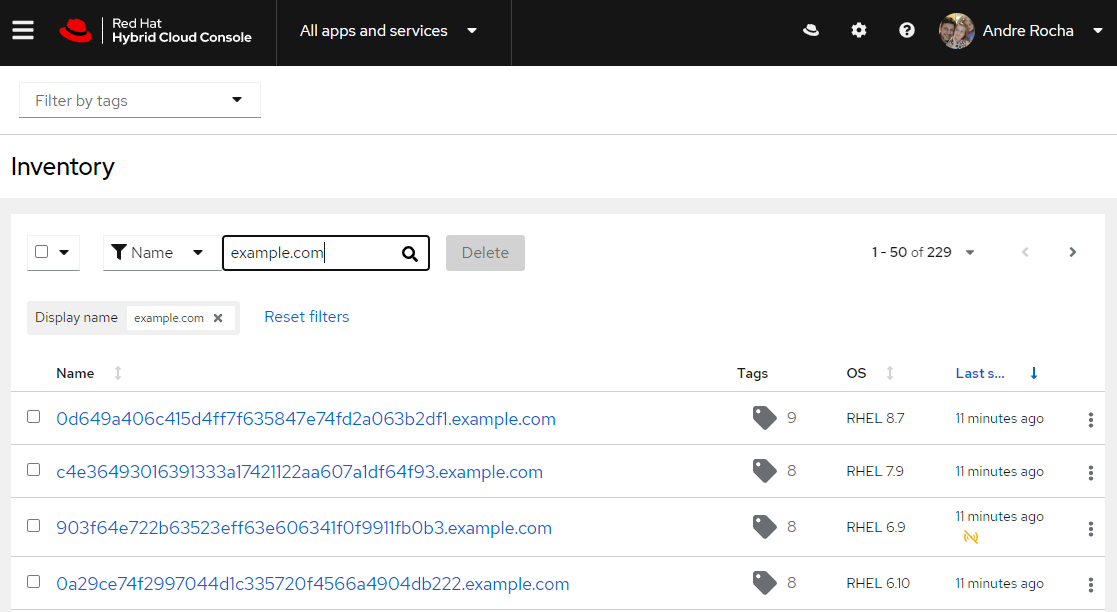Go to next page of results
Viewport: 1117px width, 612px height.
[1072, 253]
